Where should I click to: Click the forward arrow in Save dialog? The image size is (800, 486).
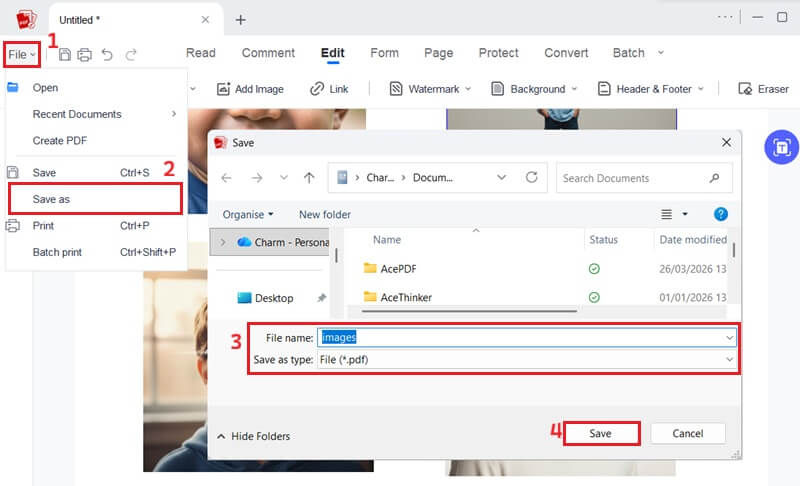257,177
